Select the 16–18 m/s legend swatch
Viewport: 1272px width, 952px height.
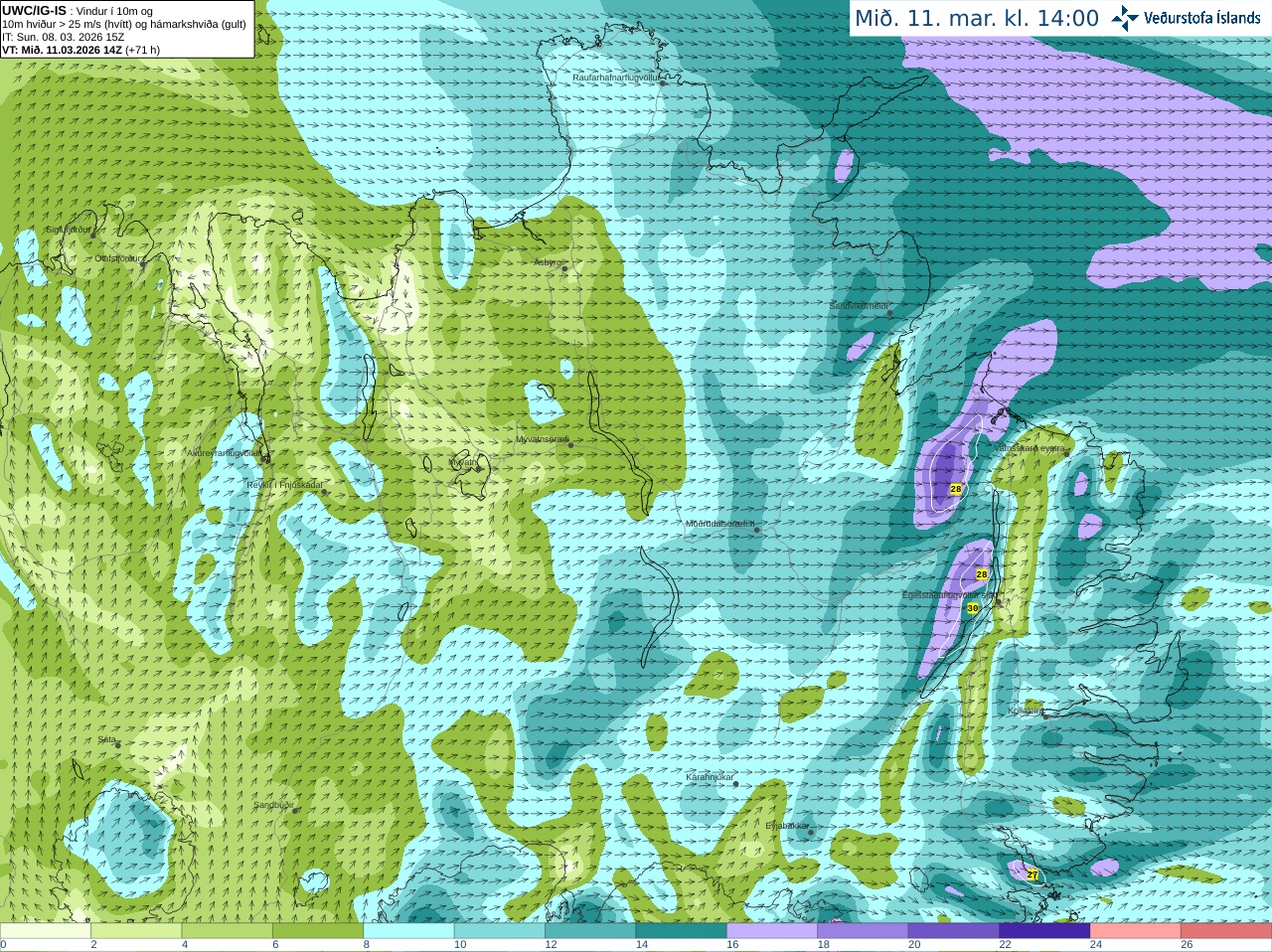[x=772, y=931]
